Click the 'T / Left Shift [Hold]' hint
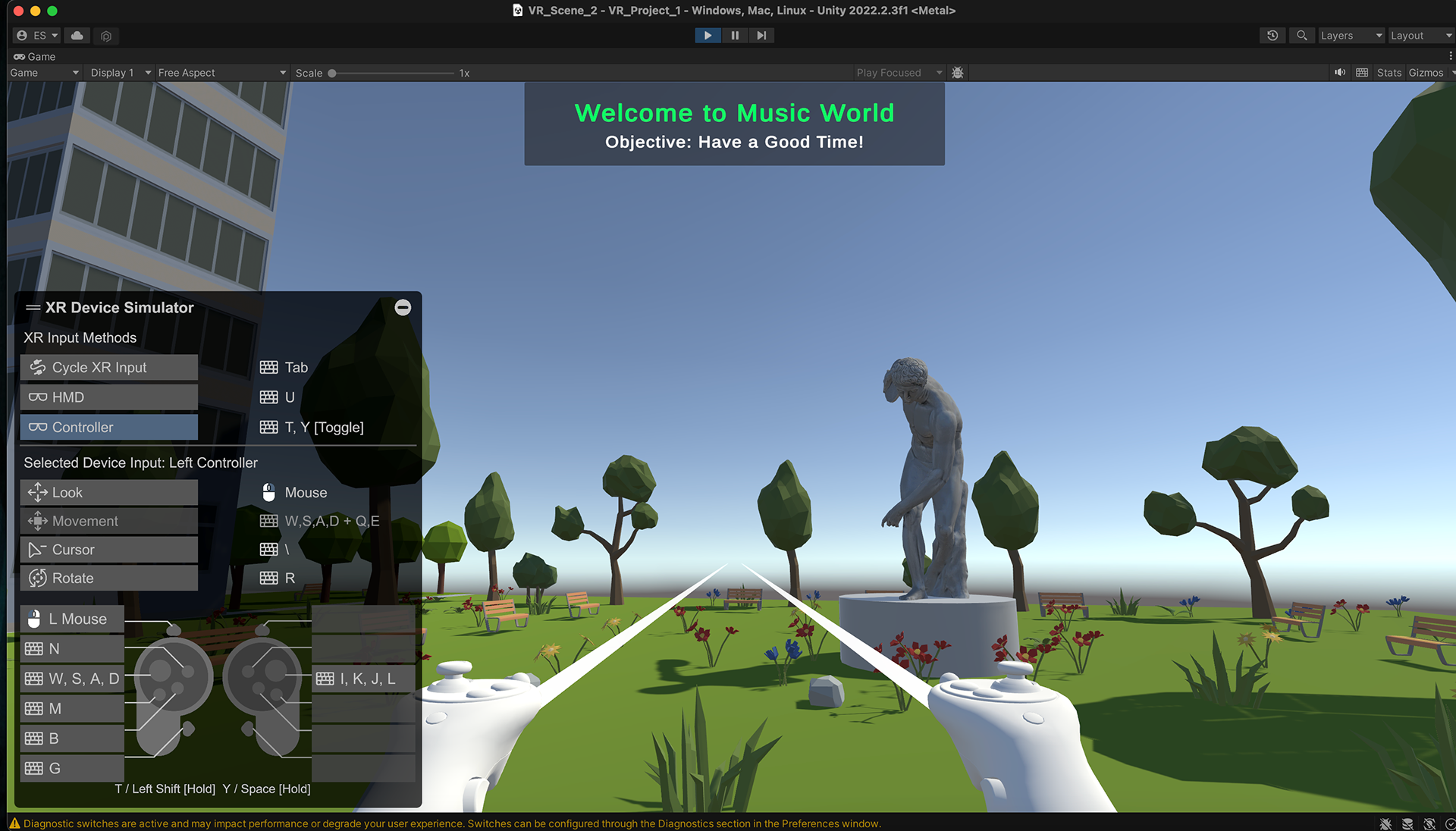 click(x=165, y=789)
